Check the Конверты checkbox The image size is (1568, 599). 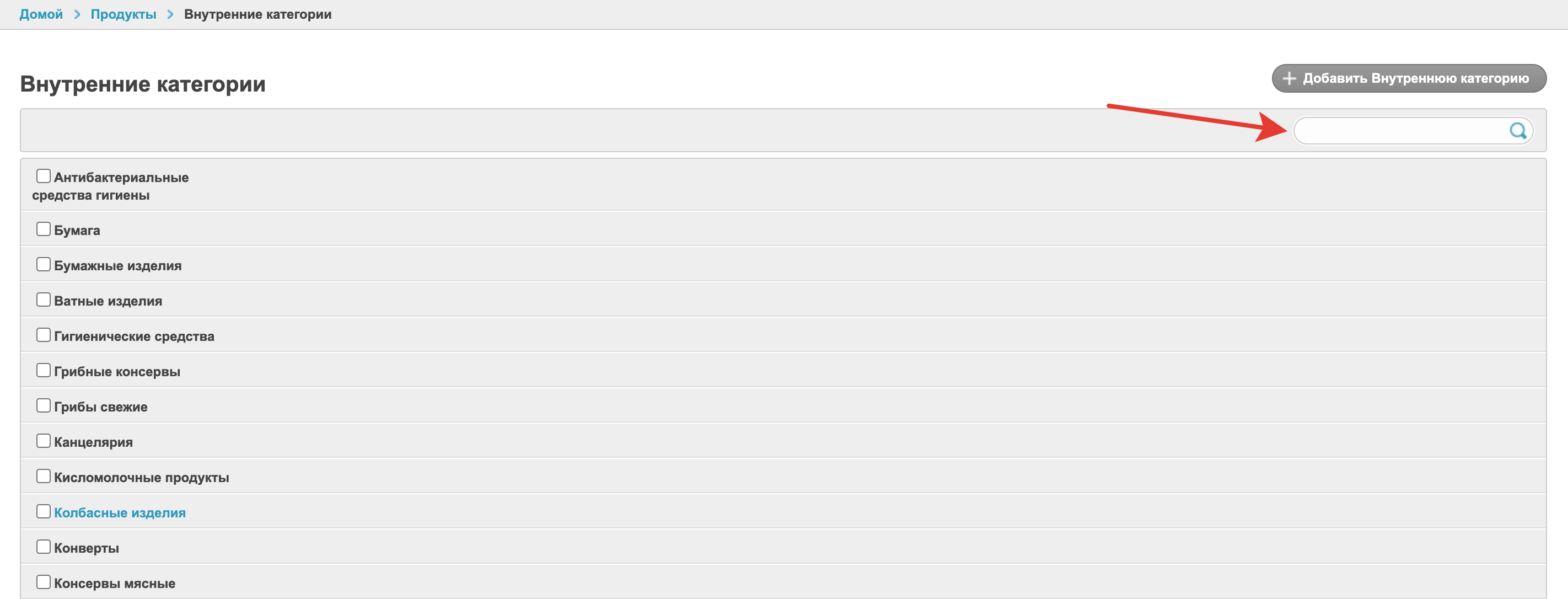[x=43, y=547]
